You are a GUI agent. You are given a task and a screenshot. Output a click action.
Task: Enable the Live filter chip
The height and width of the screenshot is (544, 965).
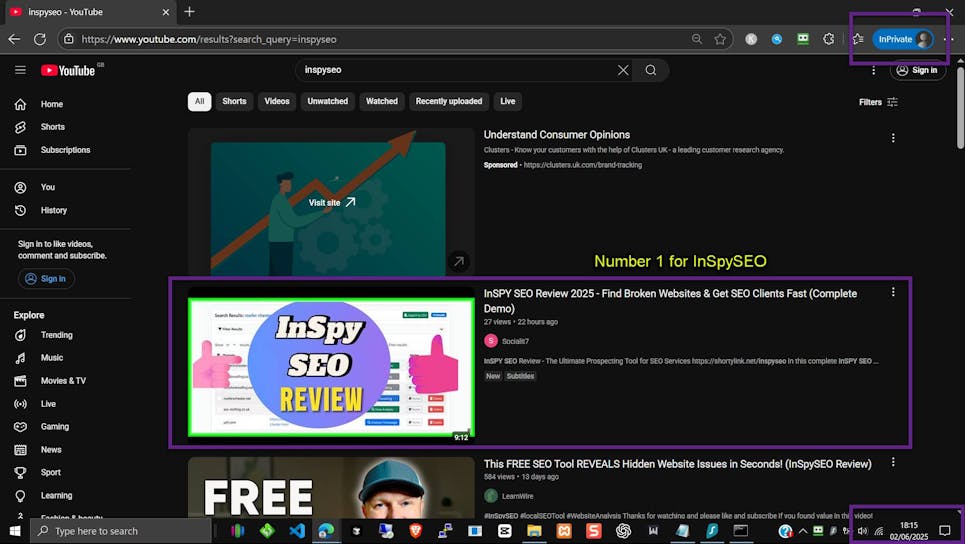coord(507,101)
